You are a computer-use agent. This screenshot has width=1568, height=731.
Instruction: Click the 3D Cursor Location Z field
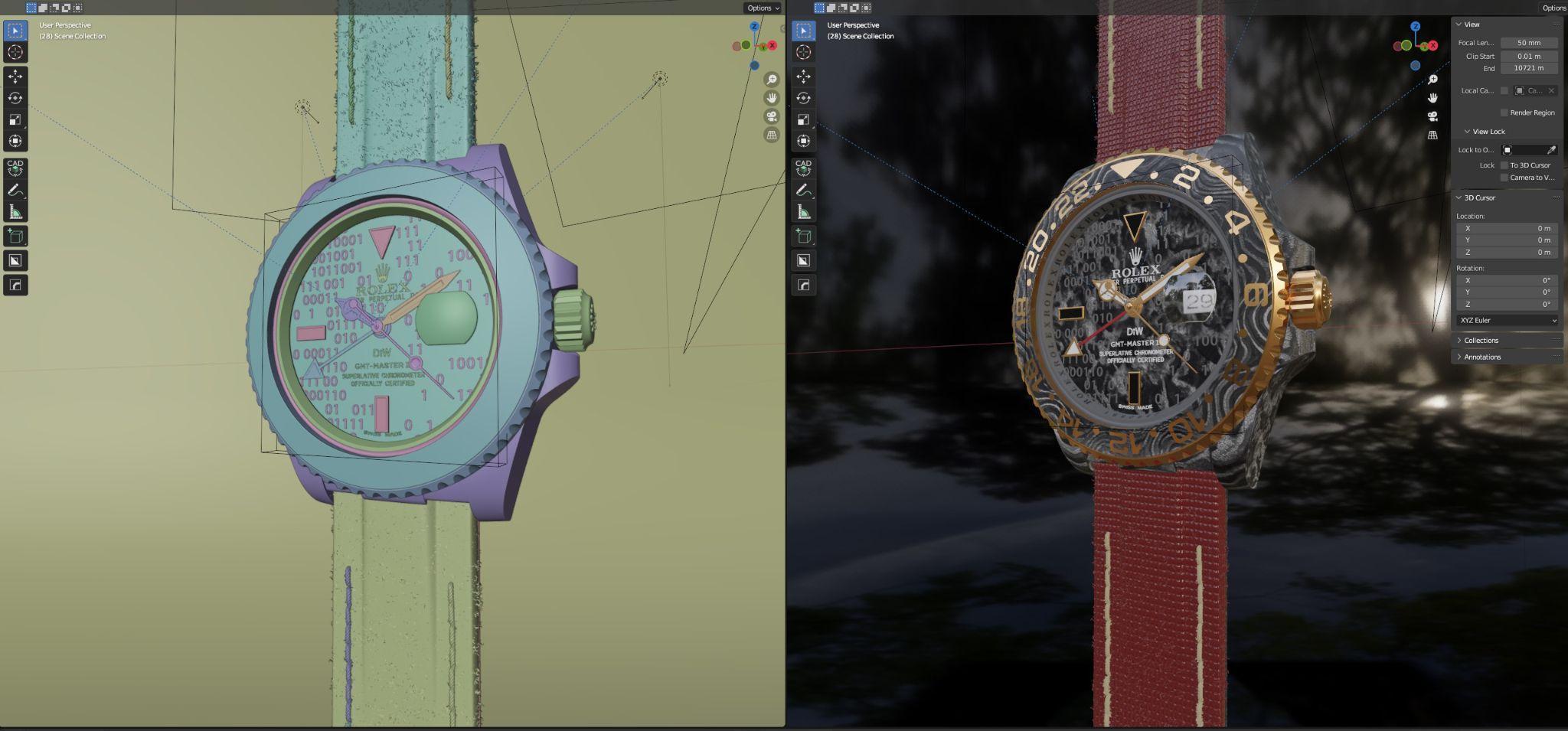pos(1508,253)
